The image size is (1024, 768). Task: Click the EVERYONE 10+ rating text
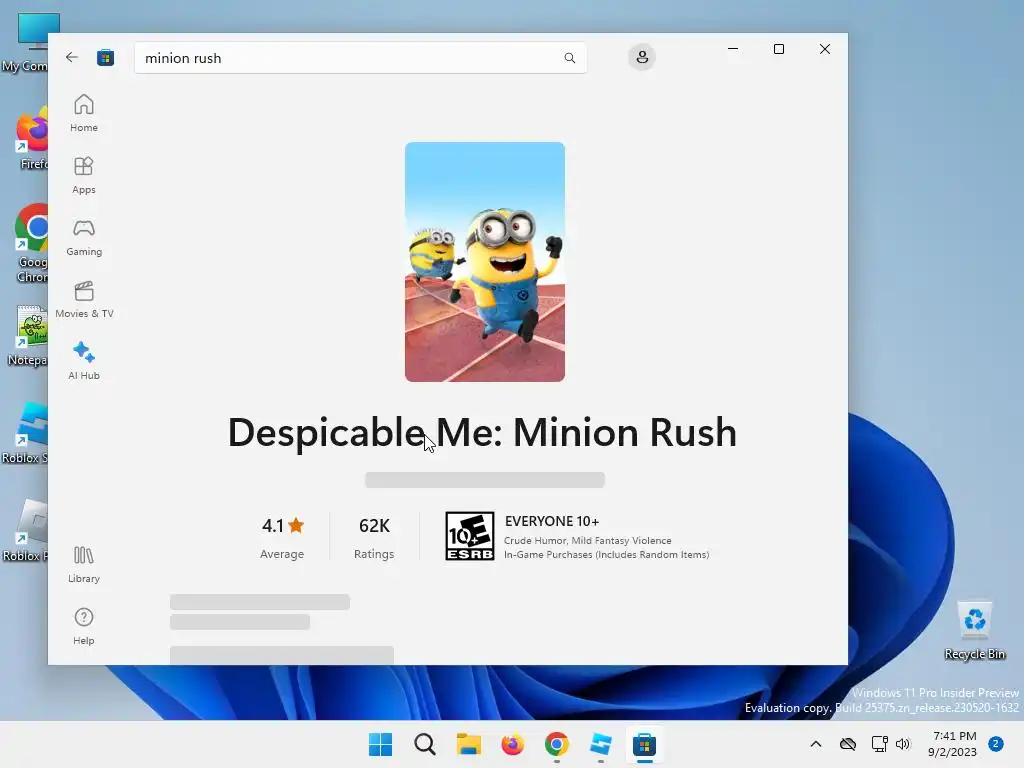552,521
